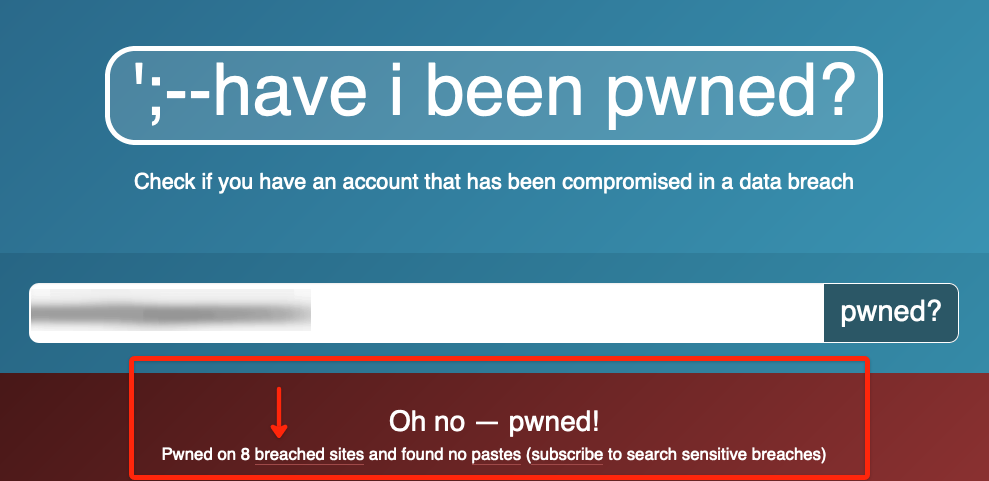This screenshot has width=989, height=481.
Task: Click the red downward arrow annotation
Action: pyautogui.click(x=279, y=414)
